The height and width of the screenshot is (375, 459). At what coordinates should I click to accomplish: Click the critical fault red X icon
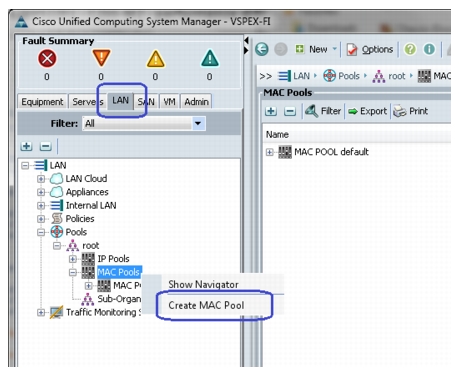[47, 59]
